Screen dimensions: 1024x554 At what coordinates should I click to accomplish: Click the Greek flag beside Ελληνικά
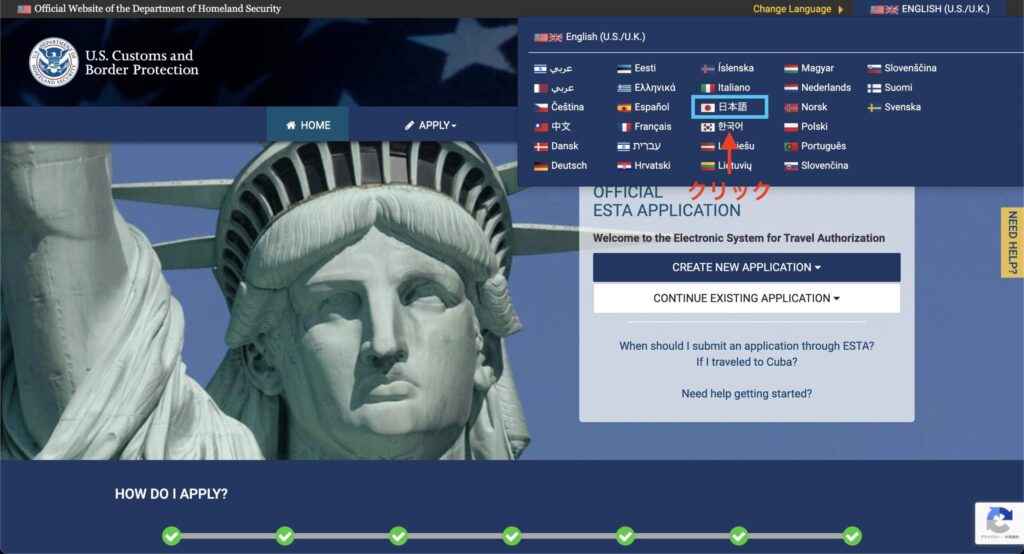pos(624,88)
